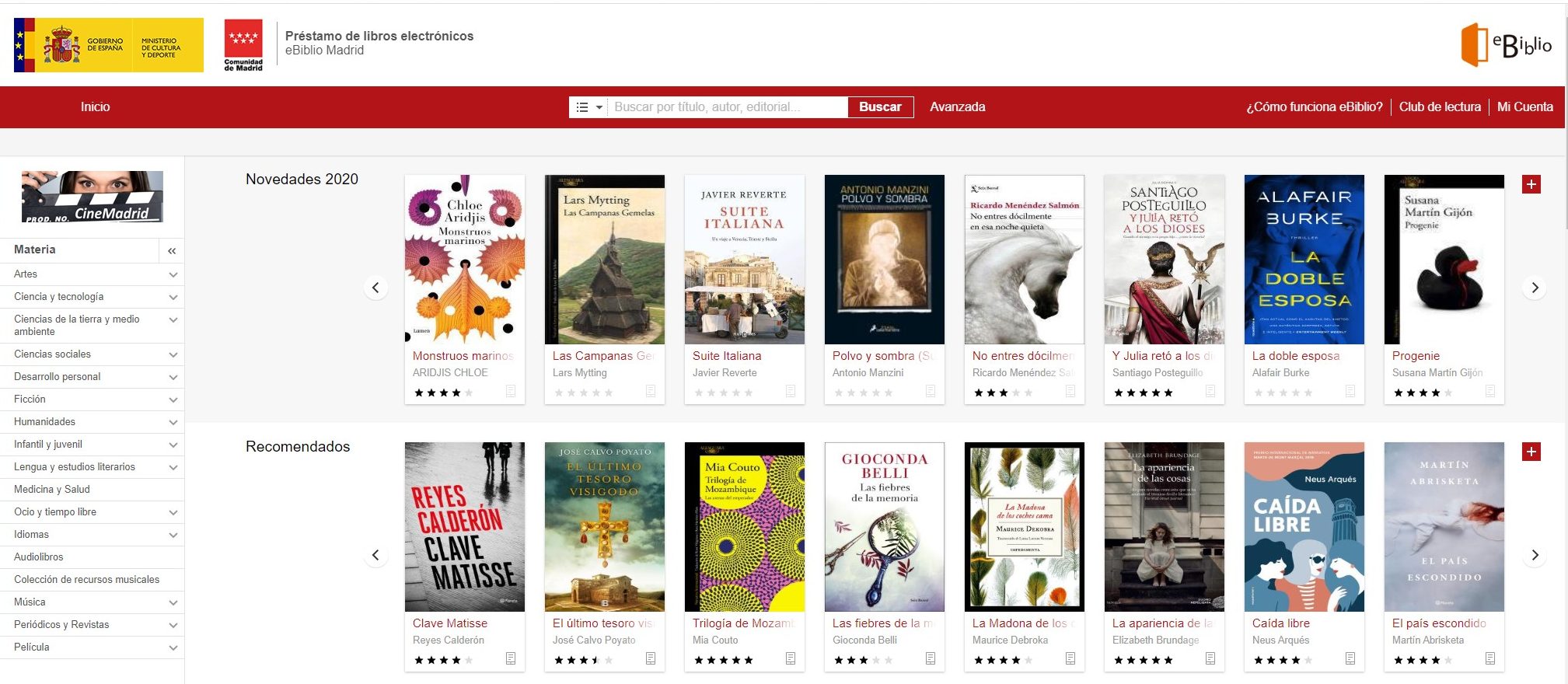Open Club de lectura page

pyautogui.click(x=1440, y=106)
